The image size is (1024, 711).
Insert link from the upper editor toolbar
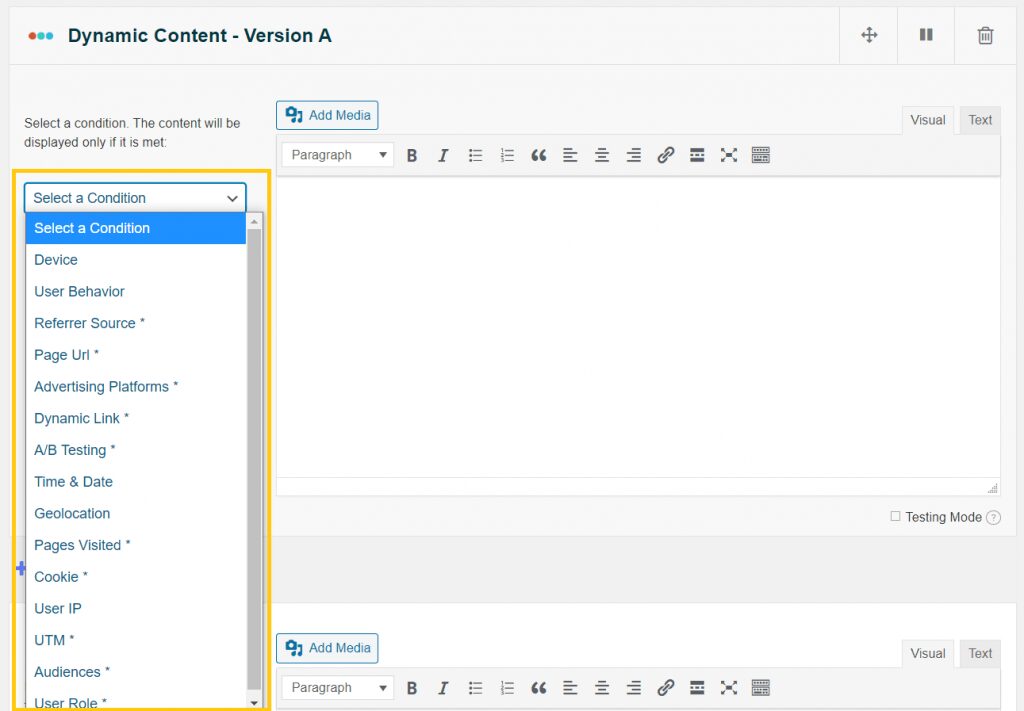click(665, 155)
